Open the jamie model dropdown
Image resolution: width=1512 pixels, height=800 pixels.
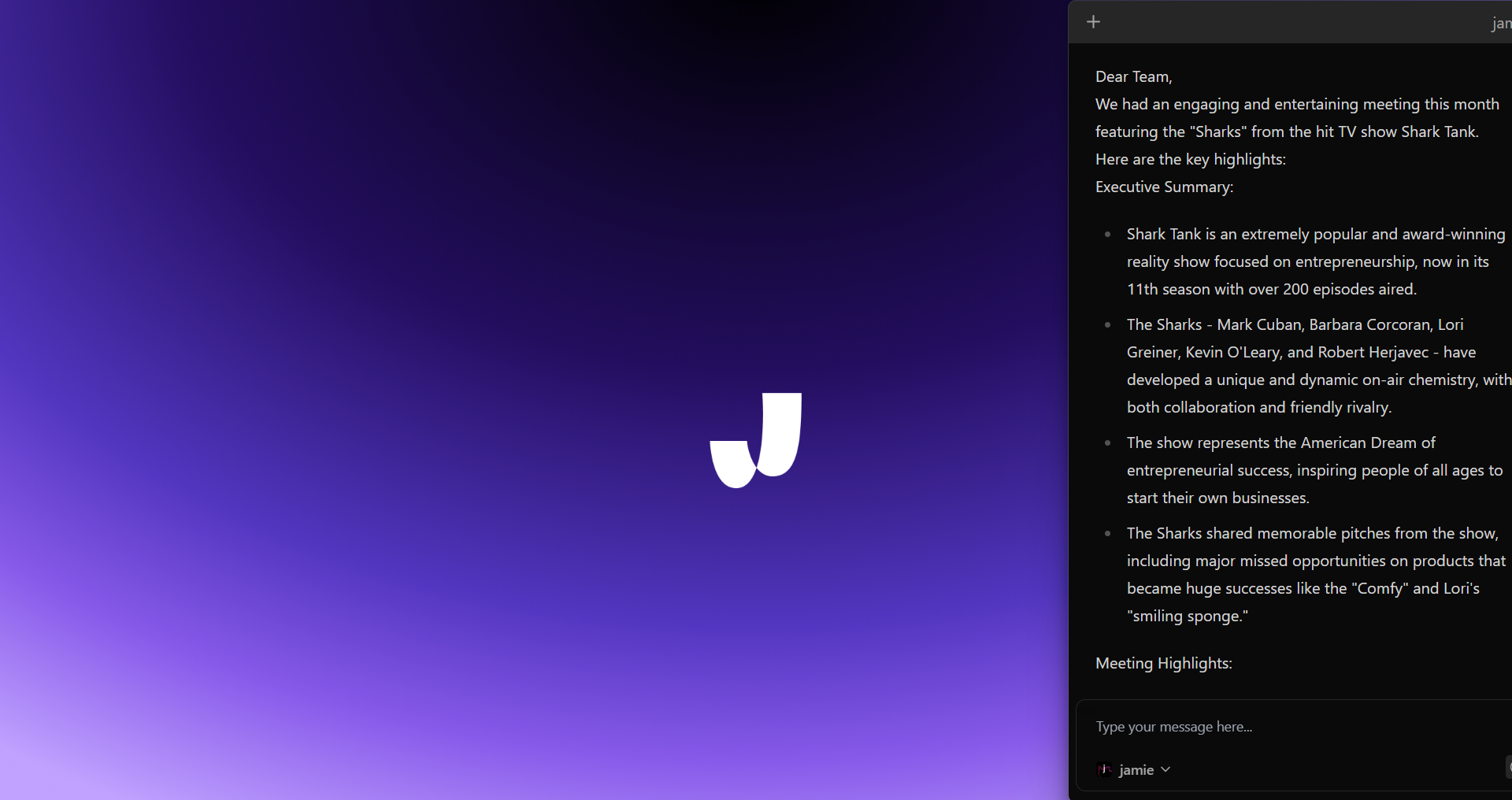1134,769
